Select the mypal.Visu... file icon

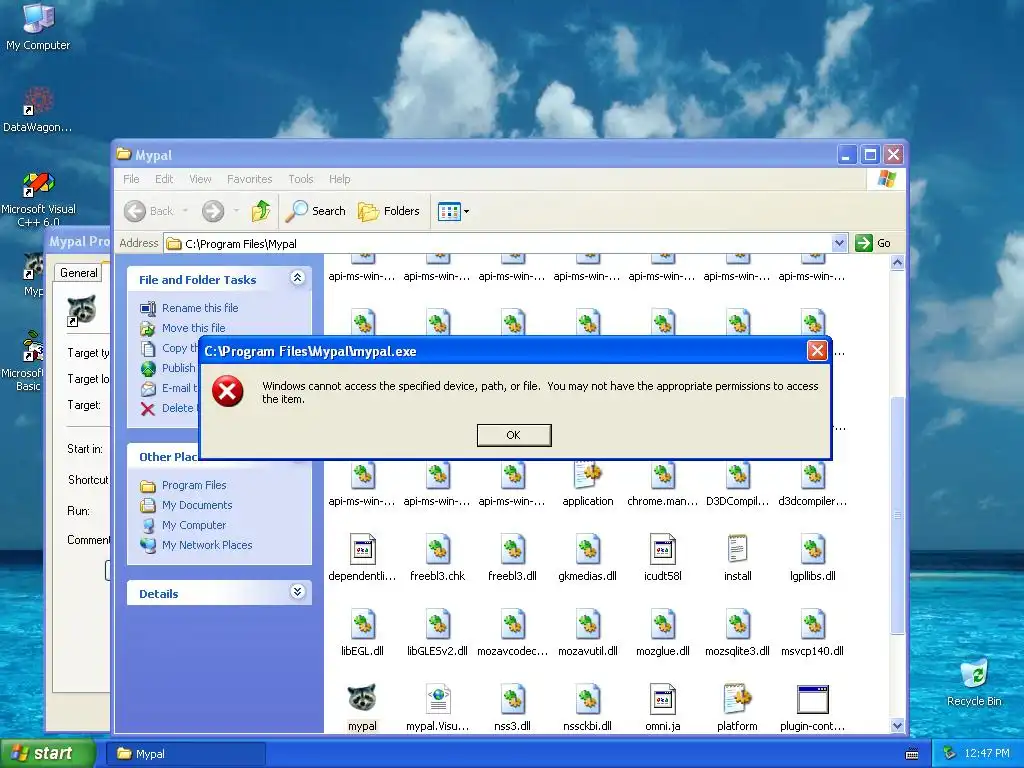coord(438,699)
